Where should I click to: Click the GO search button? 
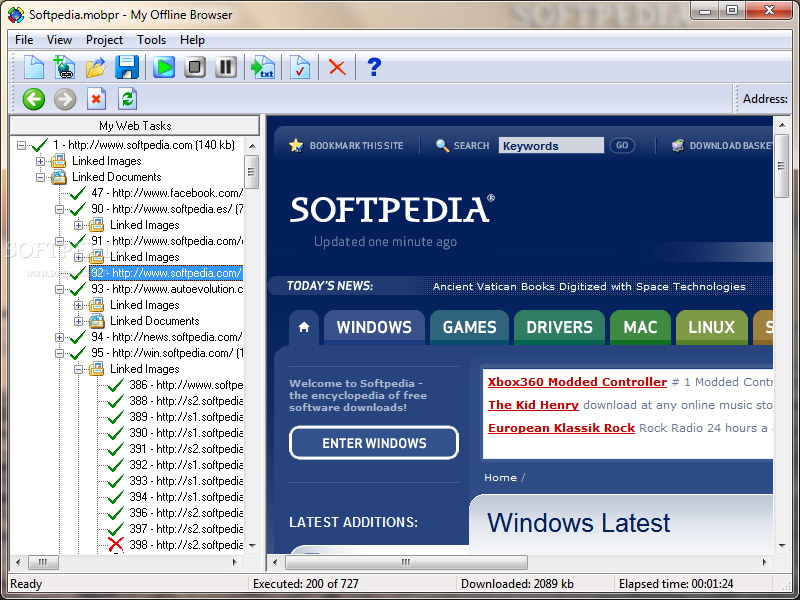pos(622,145)
